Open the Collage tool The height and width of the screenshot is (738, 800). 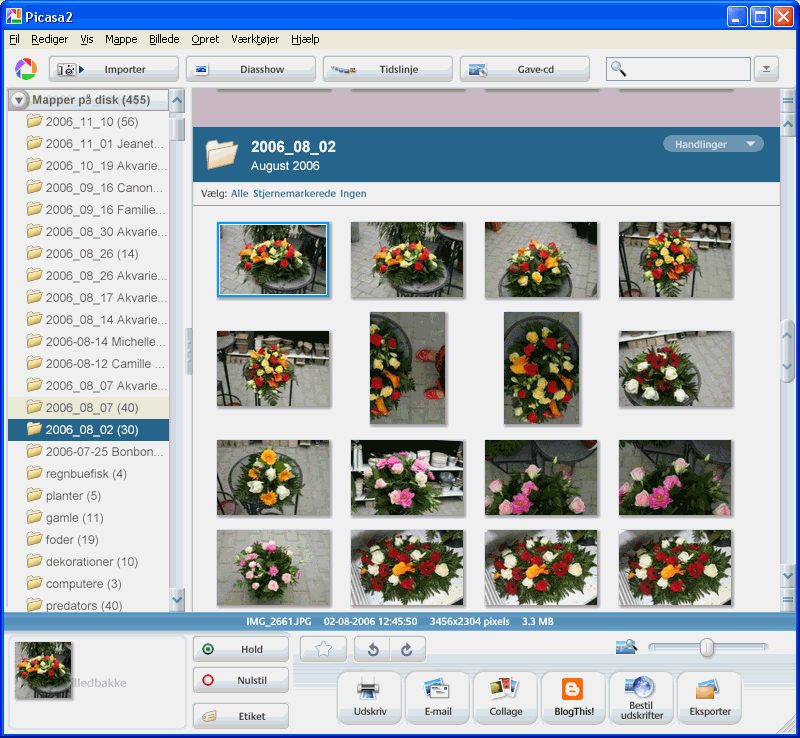point(505,697)
